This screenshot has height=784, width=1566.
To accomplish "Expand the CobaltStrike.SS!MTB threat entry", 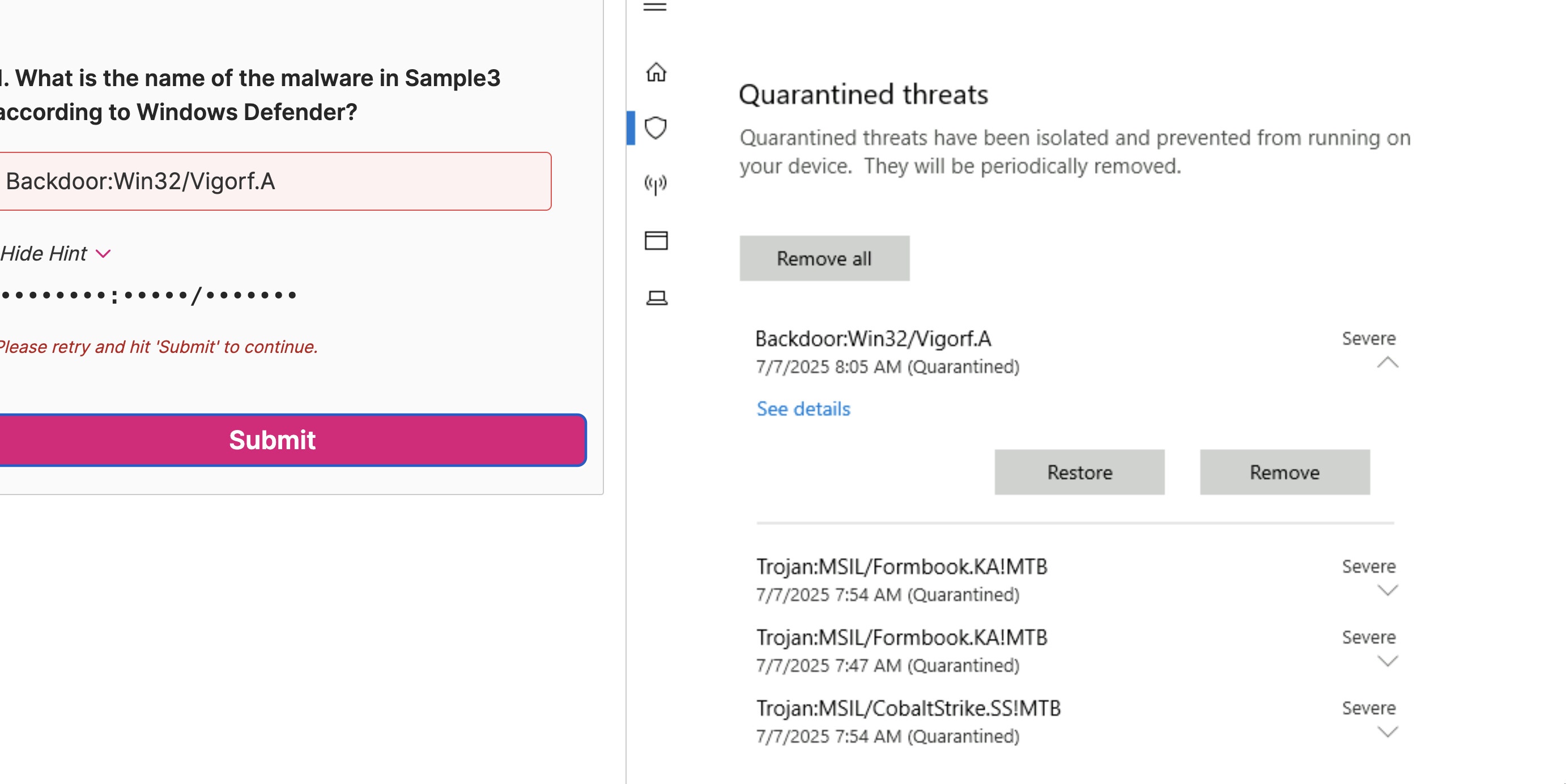I will (1386, 732).
